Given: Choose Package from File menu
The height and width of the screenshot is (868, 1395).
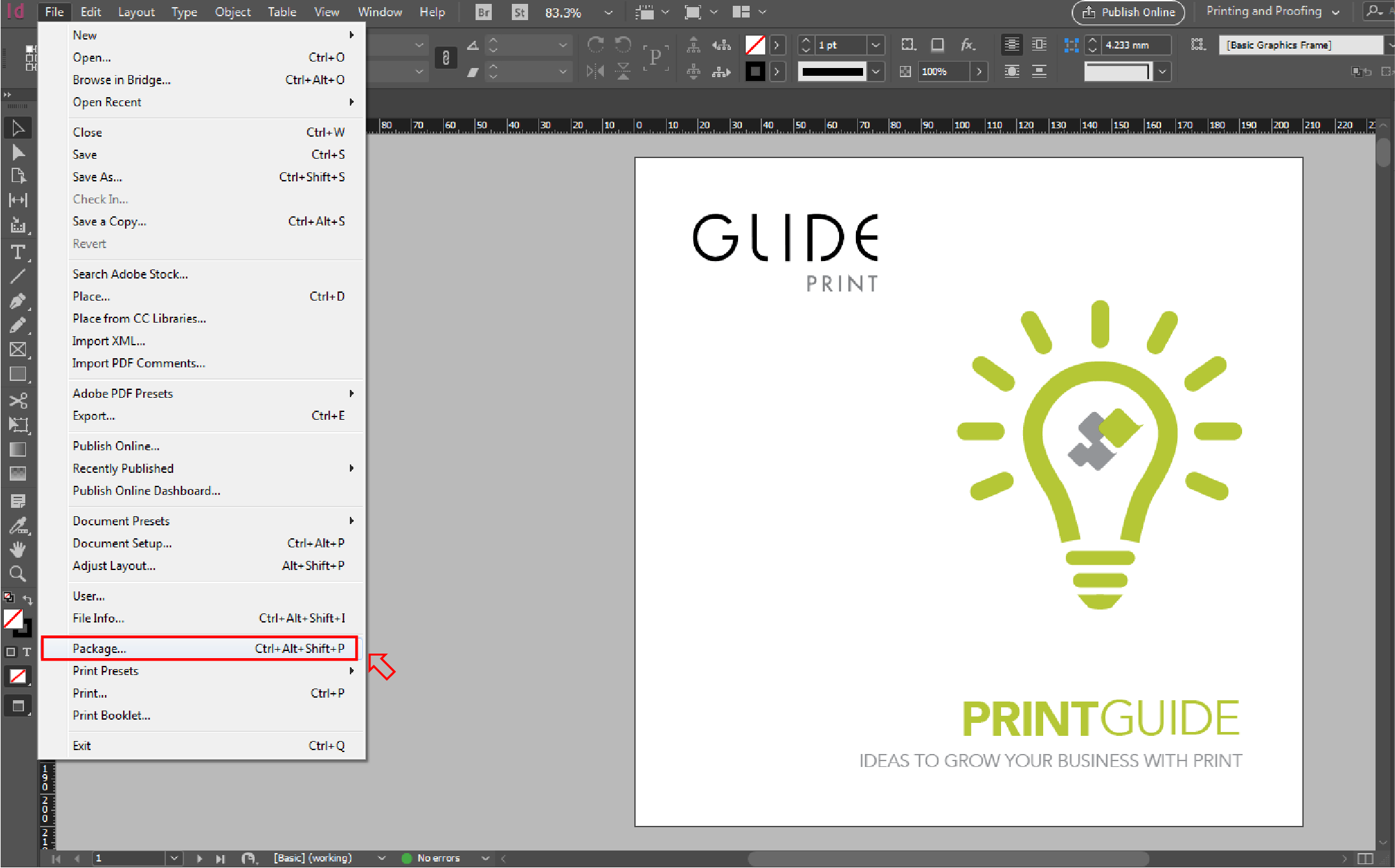Looking at the screenshot, I should point(200,648).
